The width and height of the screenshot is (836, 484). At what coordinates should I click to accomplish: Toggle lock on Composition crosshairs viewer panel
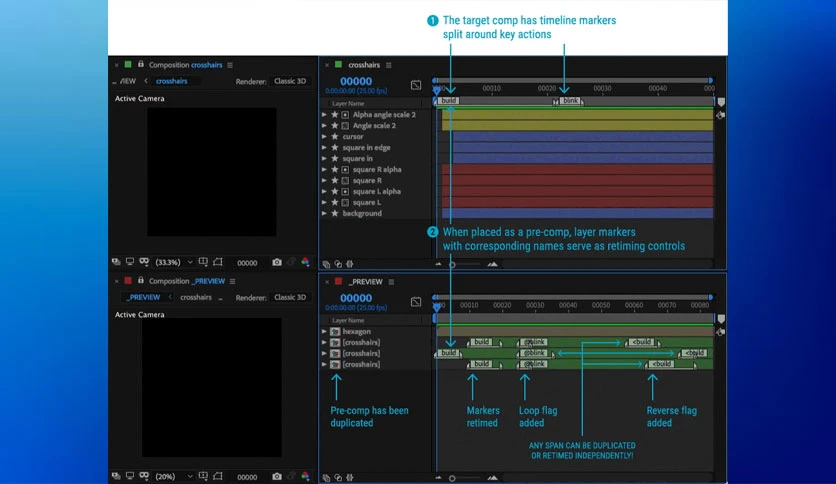coord(141,64)
